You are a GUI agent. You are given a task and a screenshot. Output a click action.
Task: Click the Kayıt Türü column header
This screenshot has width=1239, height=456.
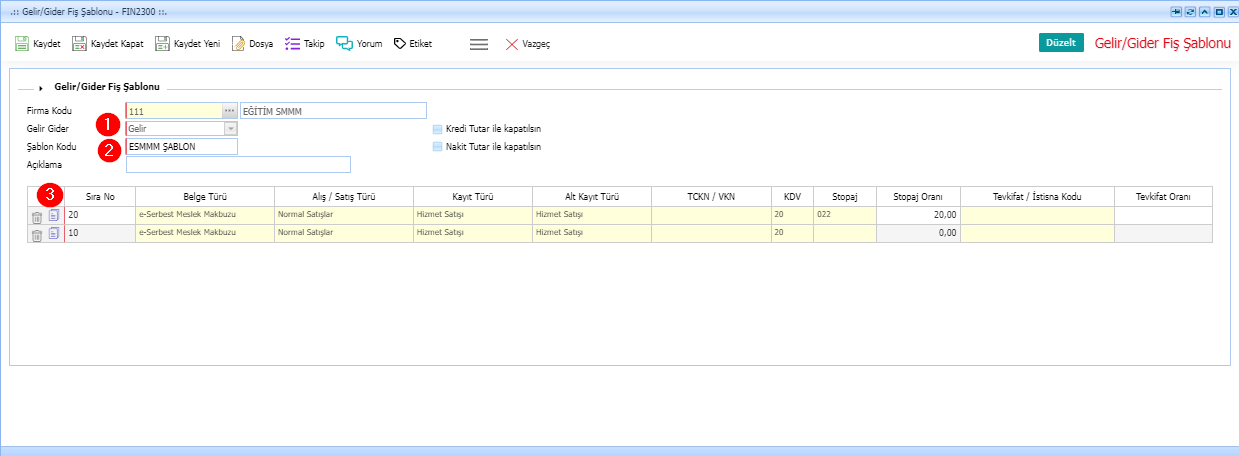[472, 196]
